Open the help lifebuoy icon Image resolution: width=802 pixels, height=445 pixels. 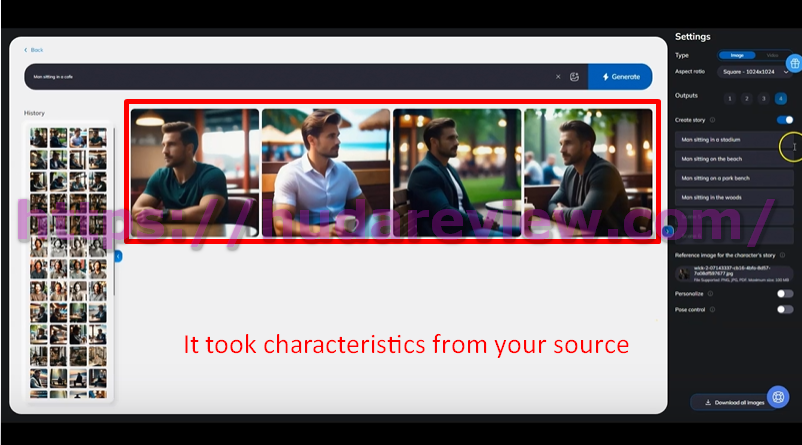click(x=778, y=397)
